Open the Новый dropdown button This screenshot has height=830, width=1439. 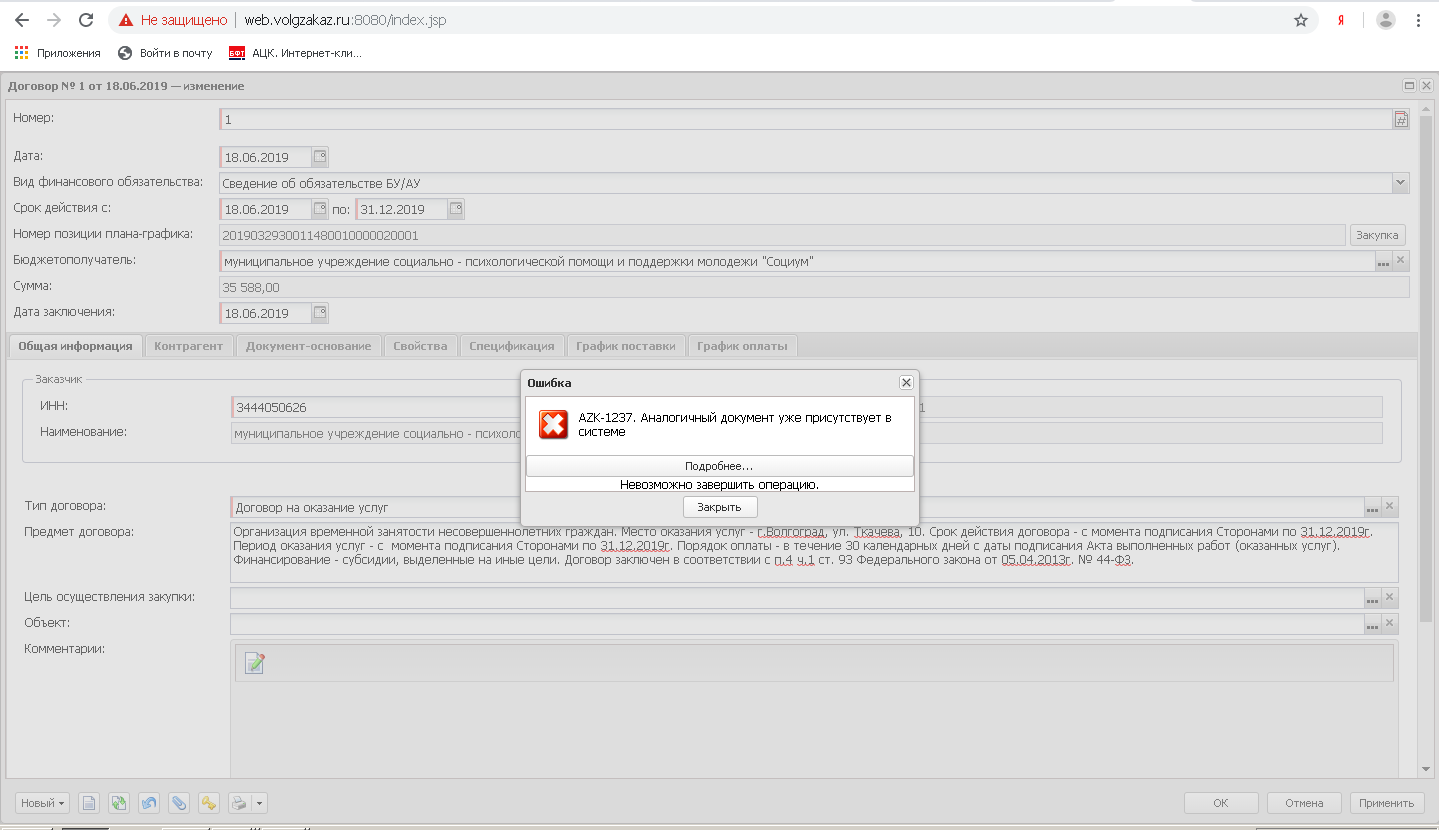coord(43,803)
